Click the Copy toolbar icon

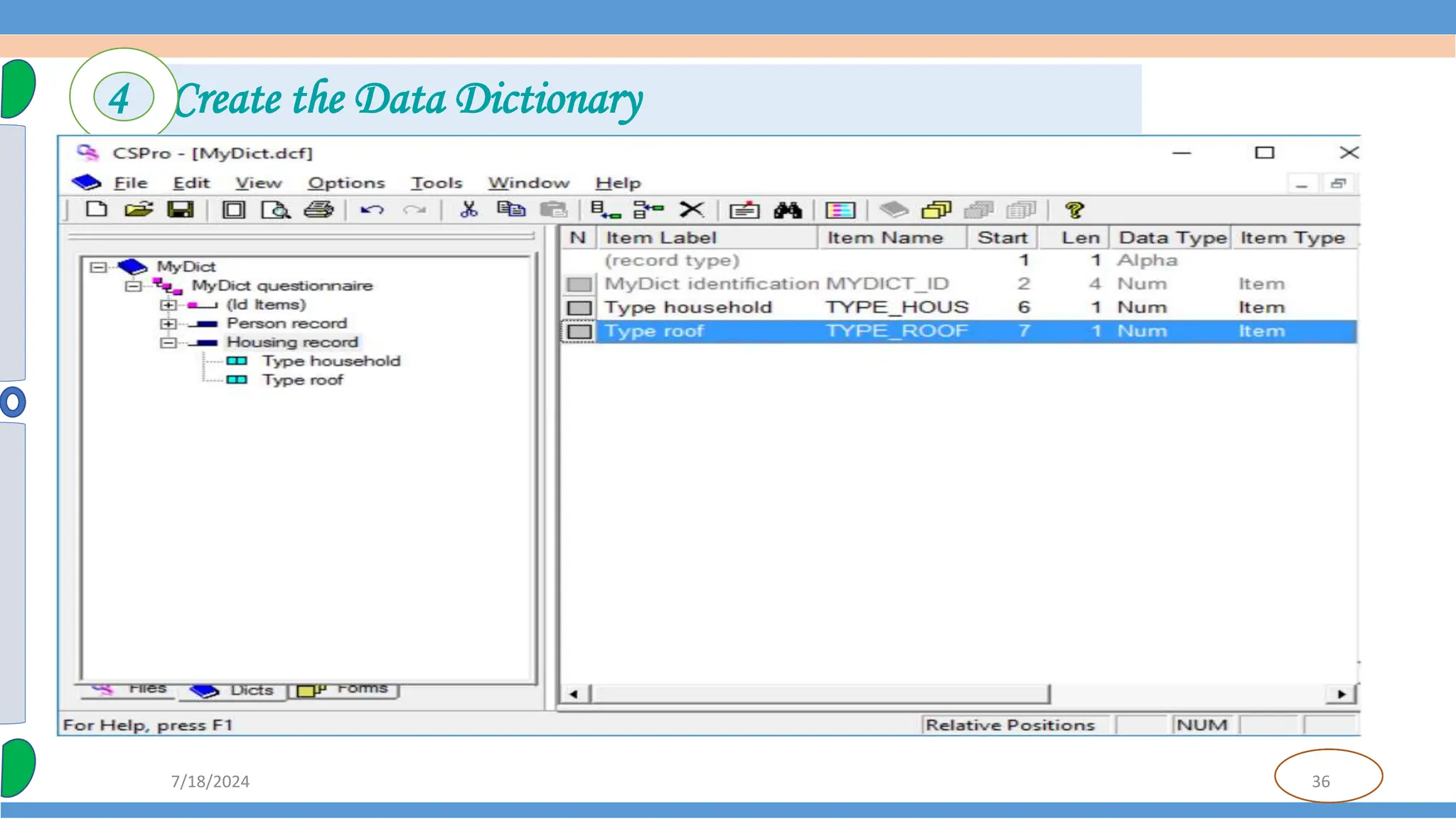[x=511, y=209]
